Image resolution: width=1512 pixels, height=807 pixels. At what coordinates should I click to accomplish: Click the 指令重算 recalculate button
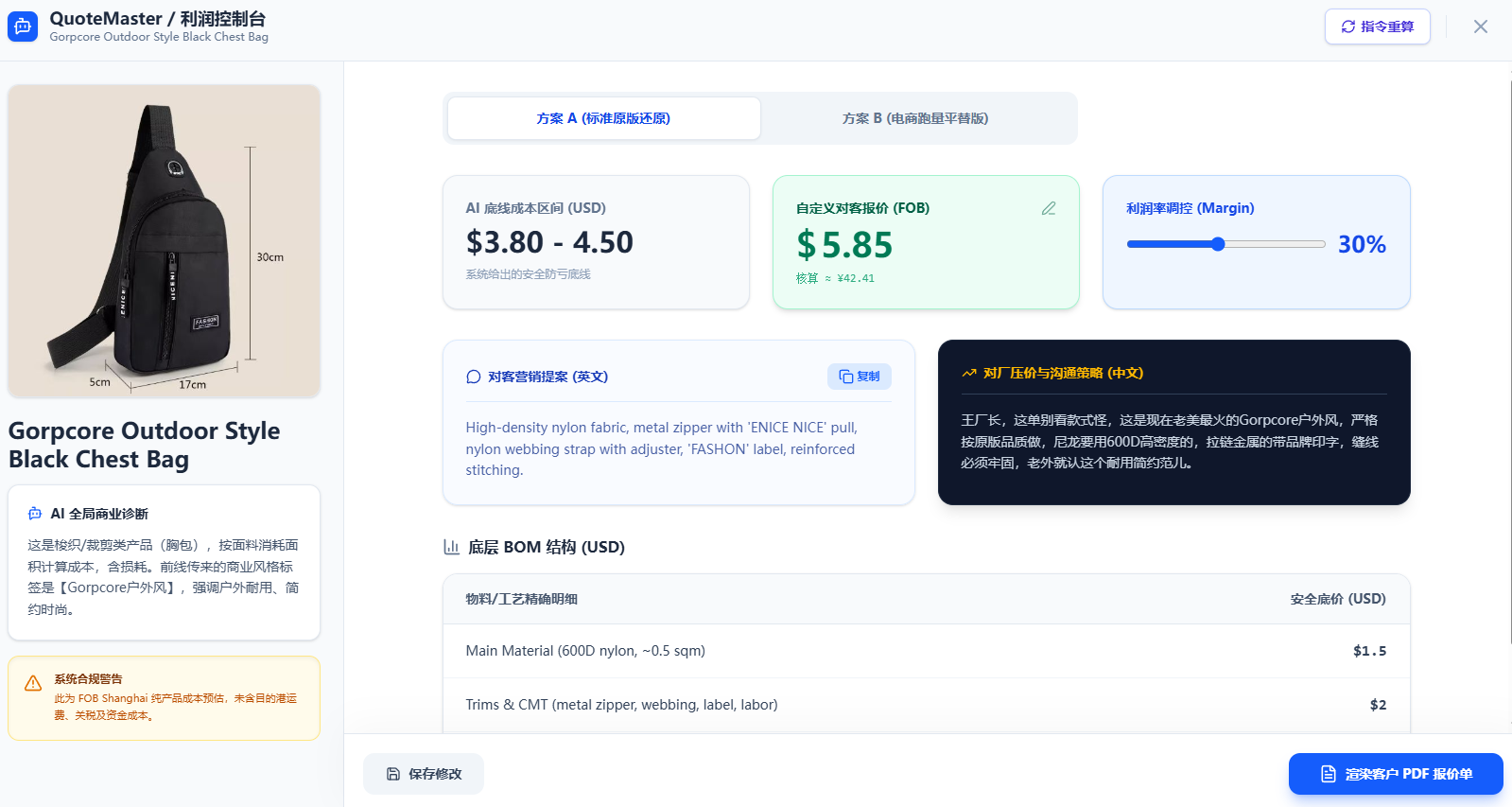(1377, 26)
